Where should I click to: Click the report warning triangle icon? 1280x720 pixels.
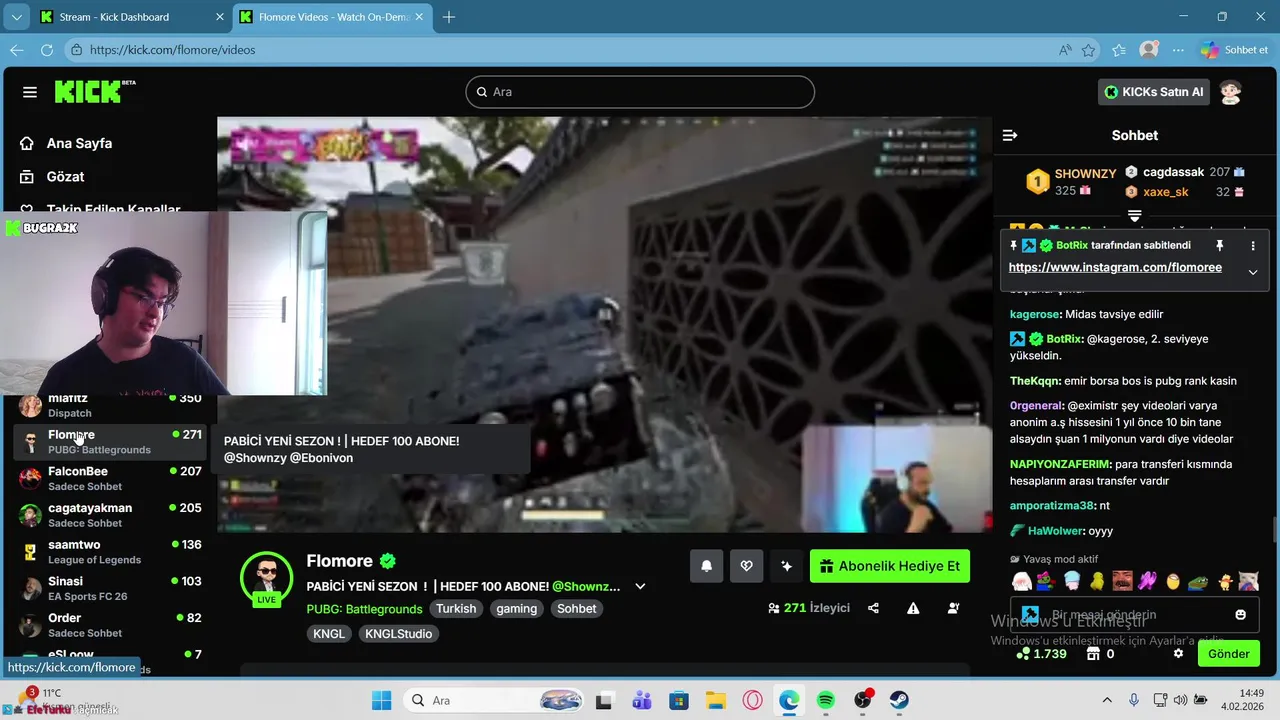[x=913, y=608]
